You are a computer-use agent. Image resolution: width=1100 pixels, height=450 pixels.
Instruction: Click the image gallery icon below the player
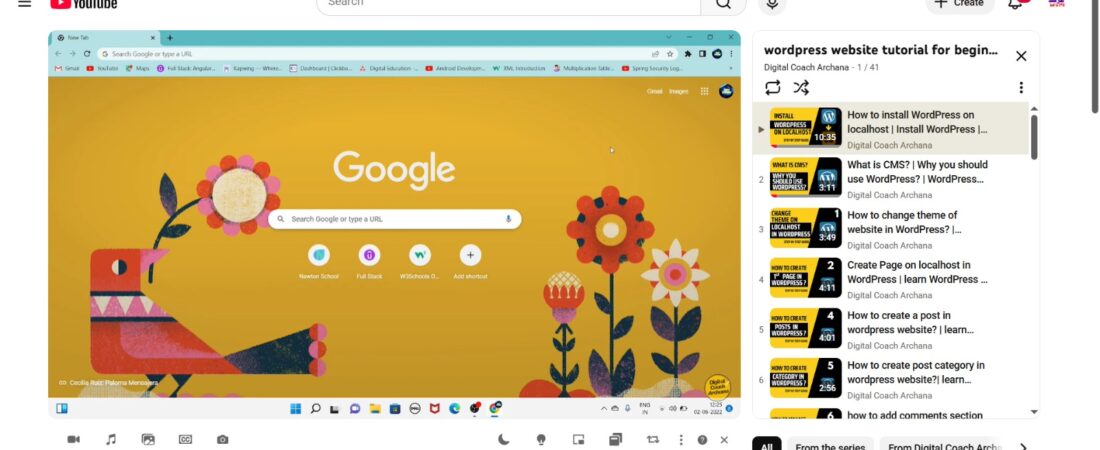pyautogui.click(x=148, y=439)
